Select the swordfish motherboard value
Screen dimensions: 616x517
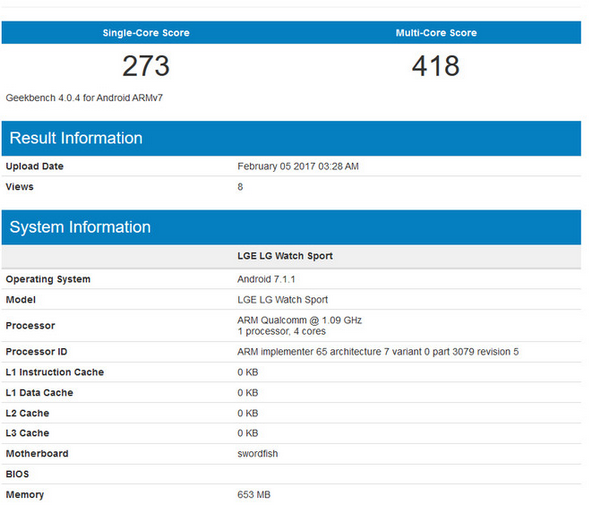(x=258, y=454)
